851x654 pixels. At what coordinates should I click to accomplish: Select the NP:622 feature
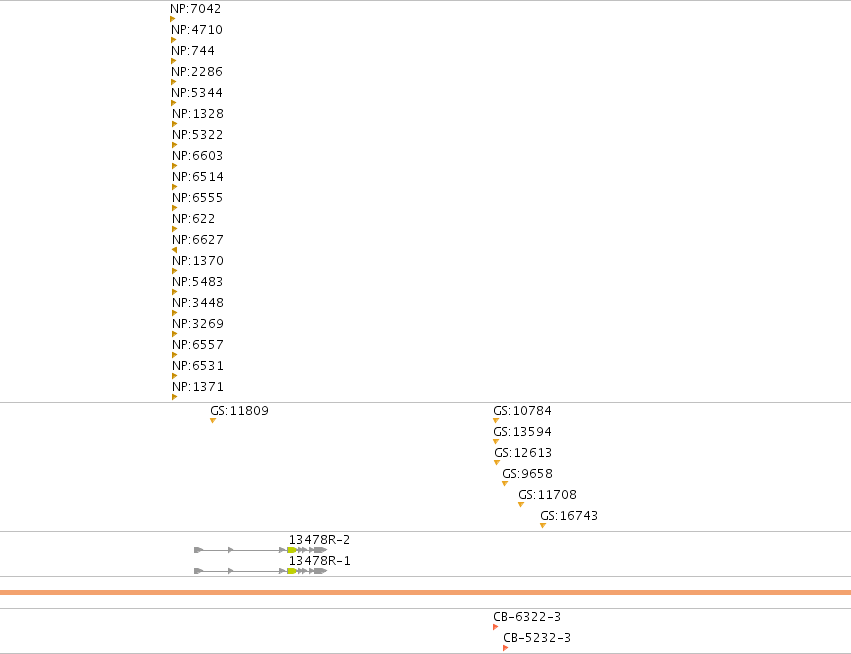pos(194,219)
